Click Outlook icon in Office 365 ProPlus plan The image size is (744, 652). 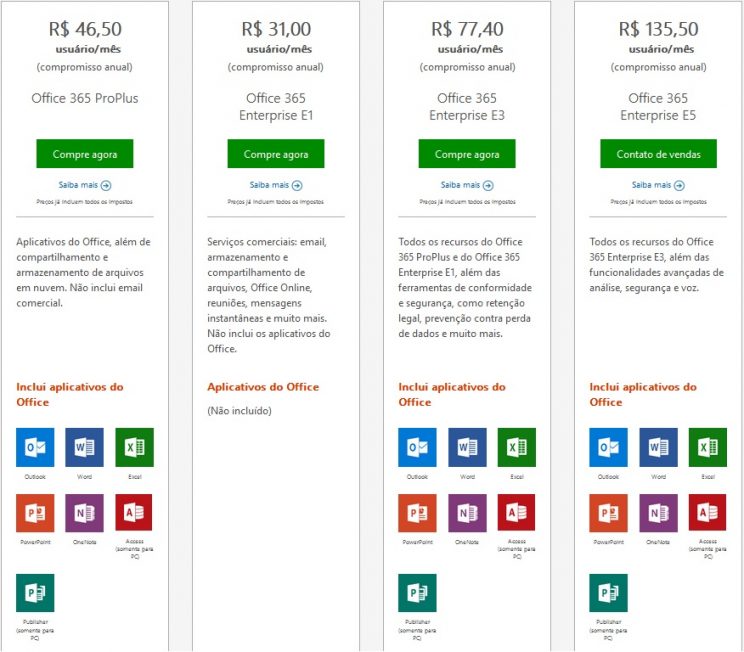(x=35, y=447)
